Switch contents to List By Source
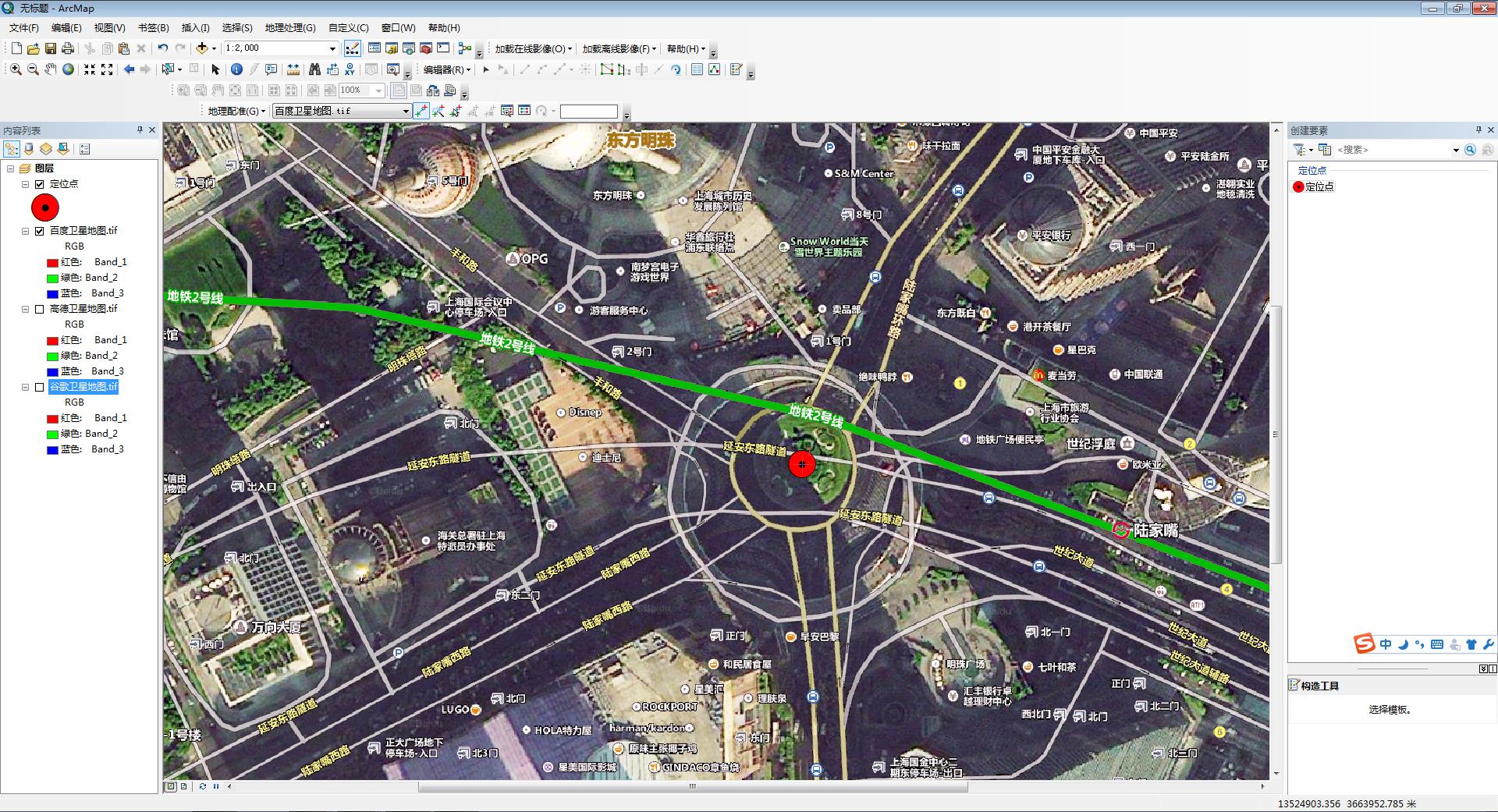1498x812 pixels. [x=29, y=149]
